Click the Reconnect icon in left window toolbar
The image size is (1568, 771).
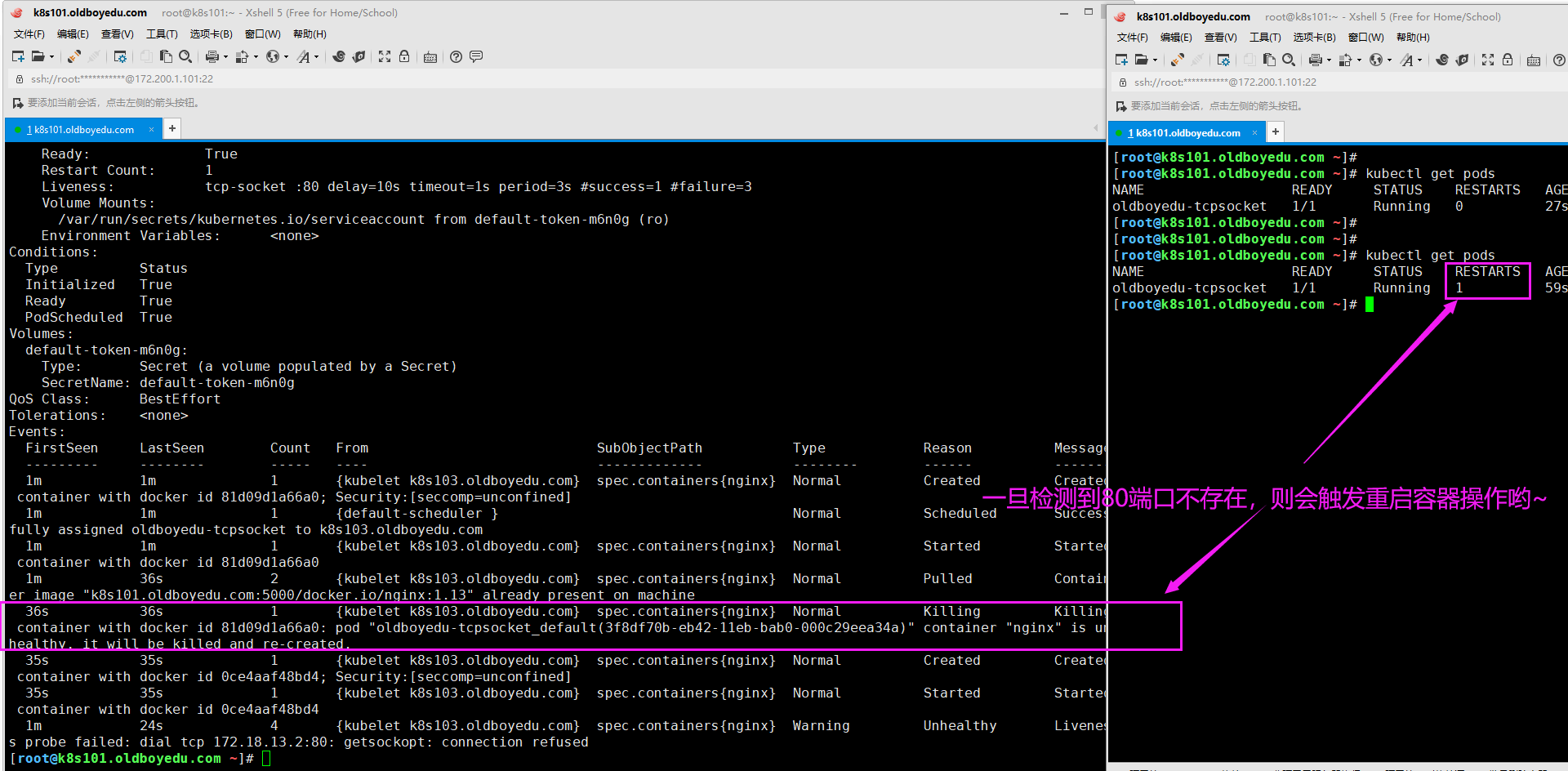pos(73,56)
